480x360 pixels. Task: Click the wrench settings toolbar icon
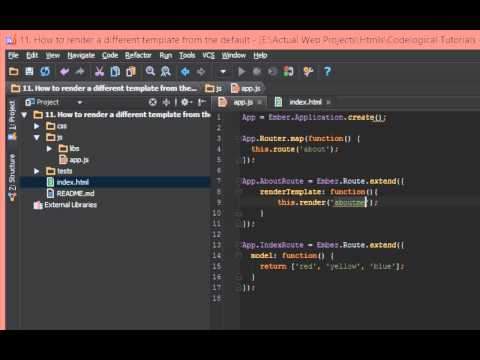(x=308, y=71)
